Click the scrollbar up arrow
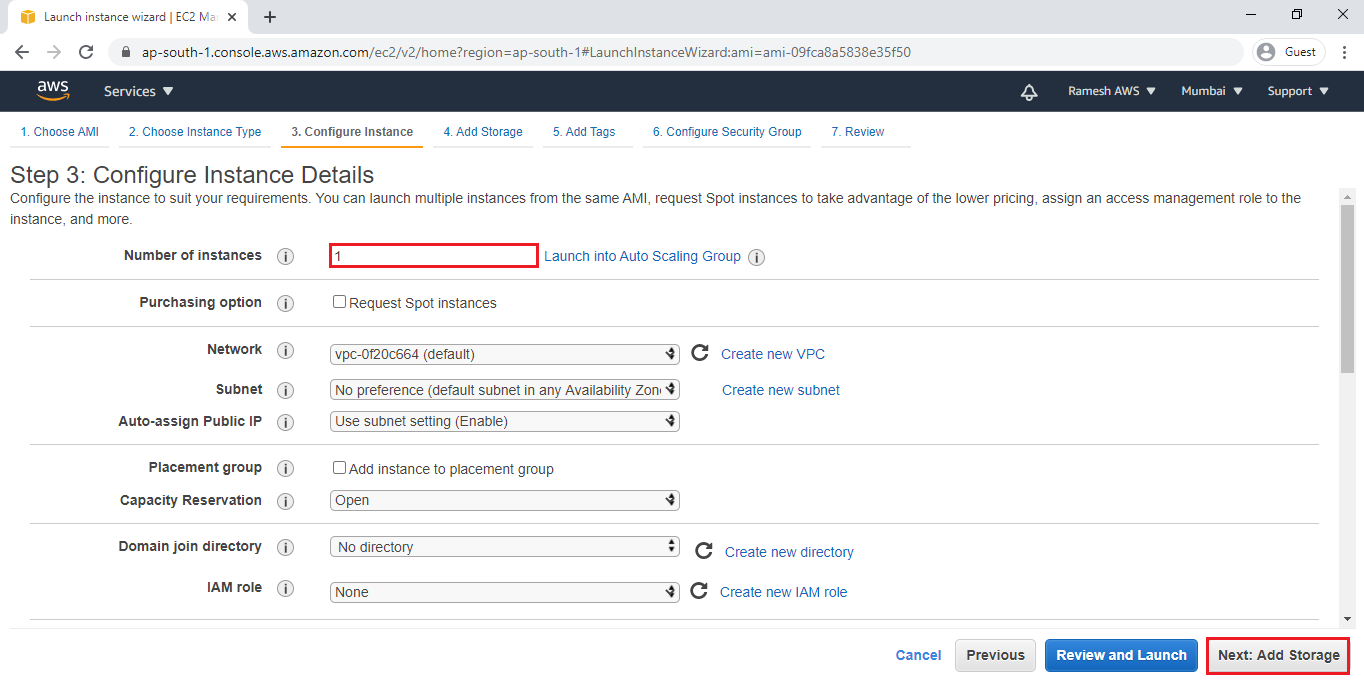The image size is (1364, 683). point(1347,196)
